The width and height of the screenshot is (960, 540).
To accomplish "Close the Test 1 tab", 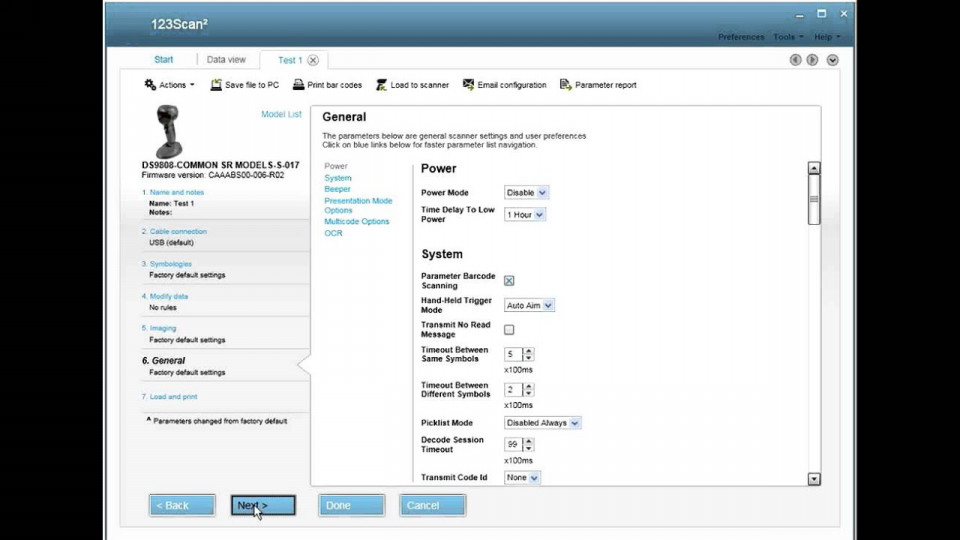I will pos(313,60).
